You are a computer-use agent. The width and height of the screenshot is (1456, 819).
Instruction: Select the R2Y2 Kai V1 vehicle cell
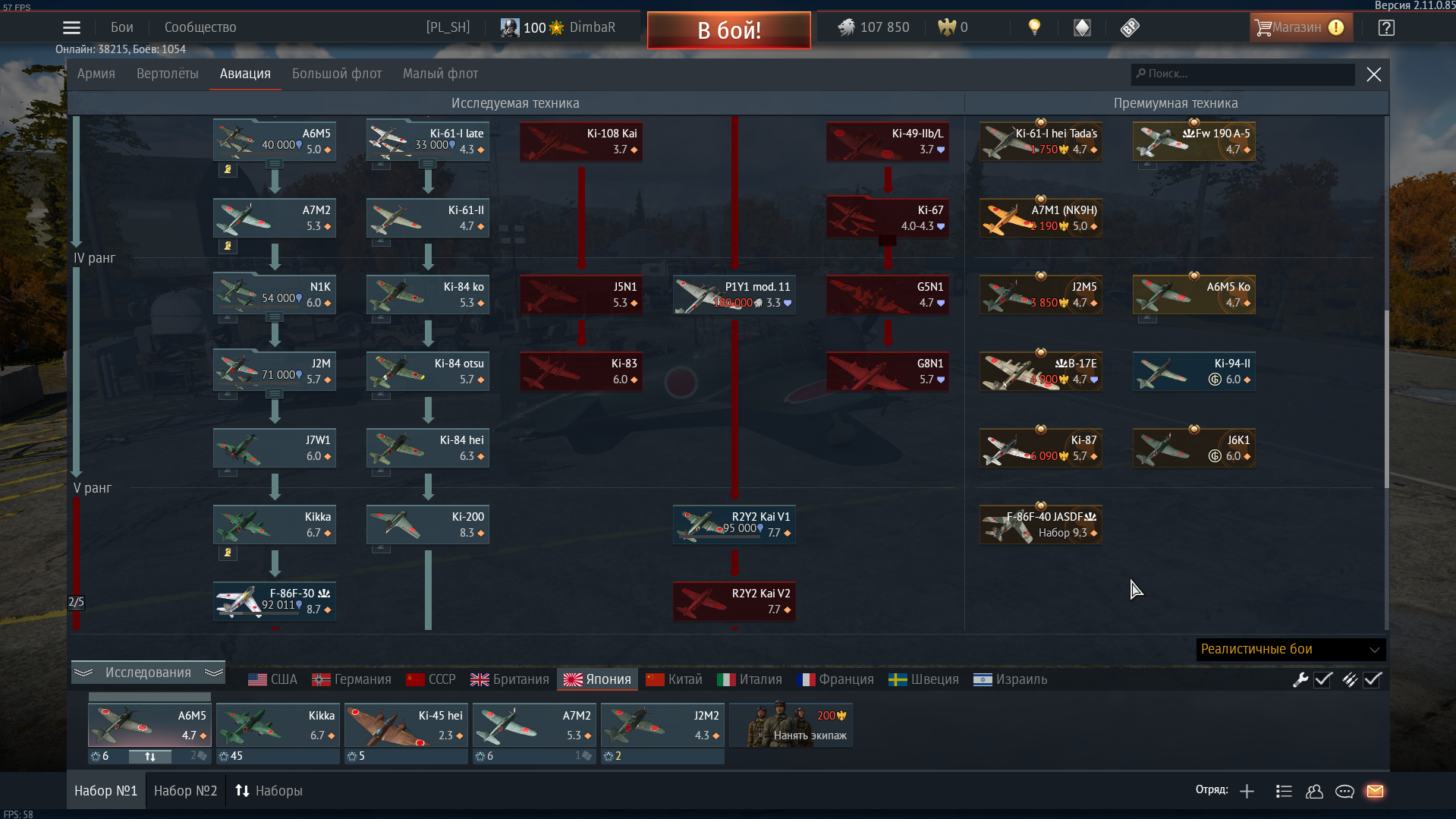click(x=734, y=524)
